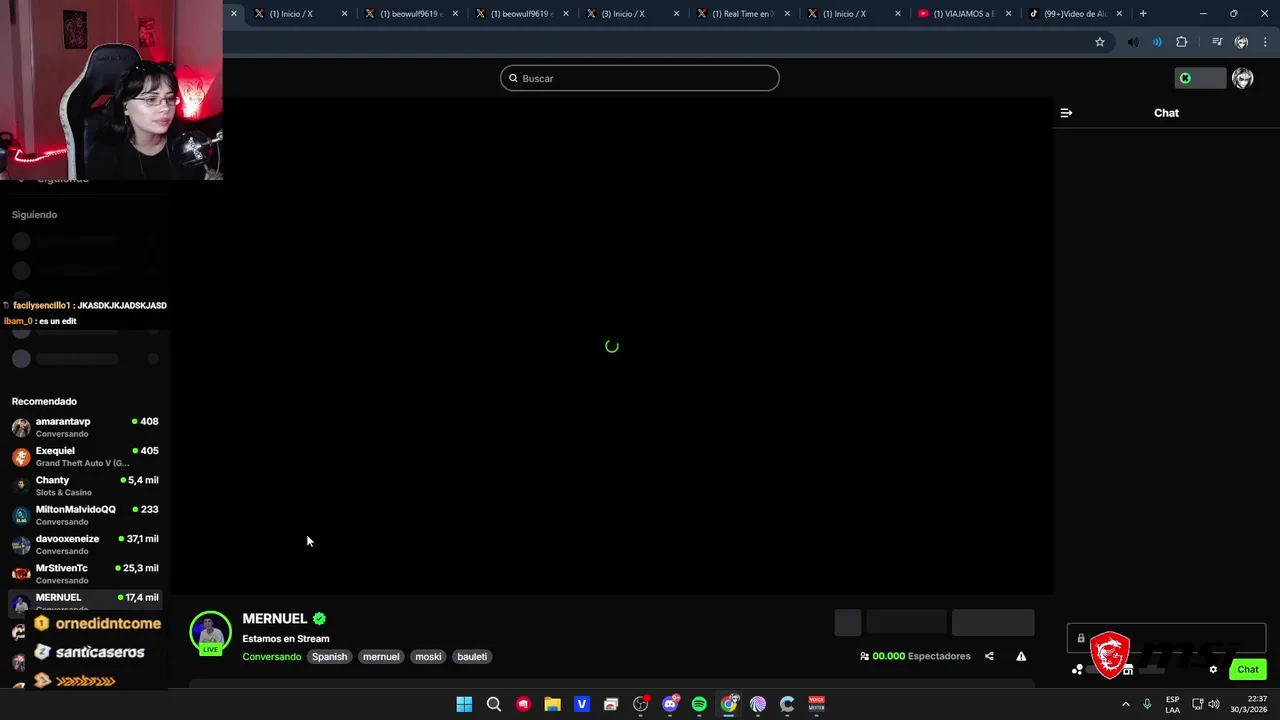Viewport: 1280px width, 720px height.
Task: Click the green Chat send button
Action: 1248,670
